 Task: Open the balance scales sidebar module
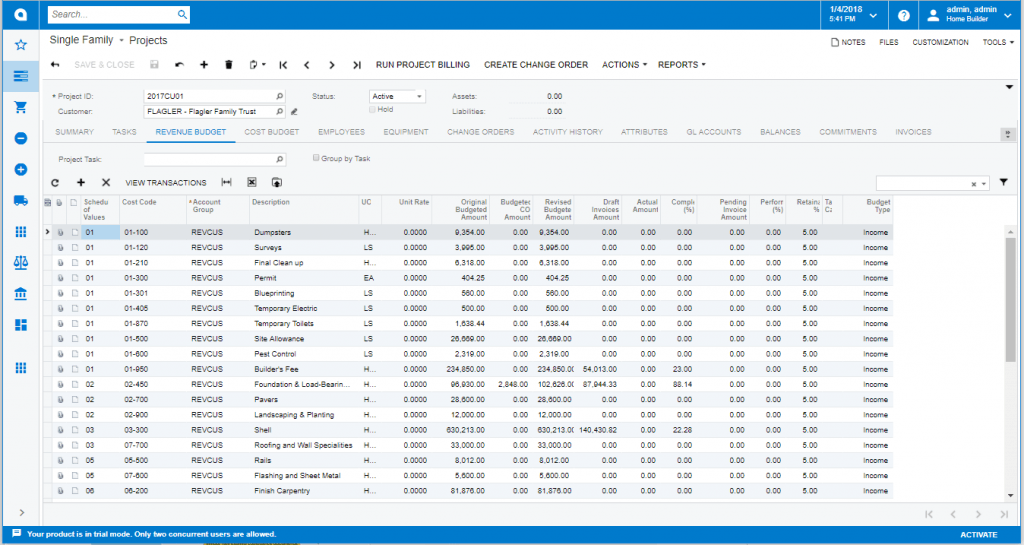(x=21, y=262)
